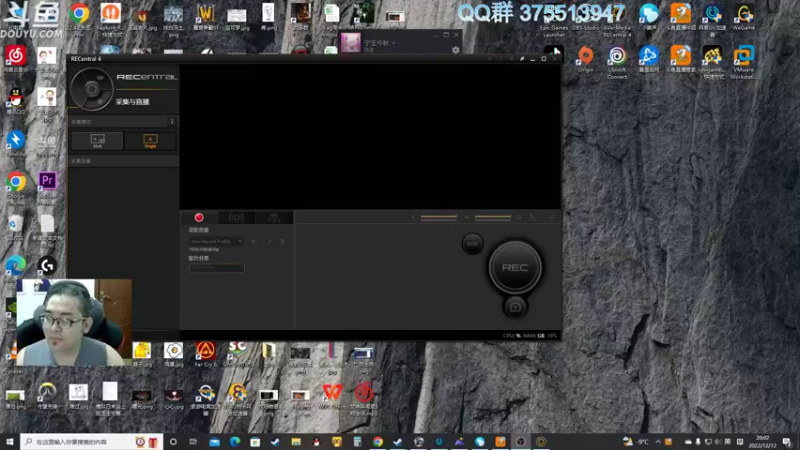Select Multi capture mode
This screenshot has width=800, height=450.
point(97,141)
